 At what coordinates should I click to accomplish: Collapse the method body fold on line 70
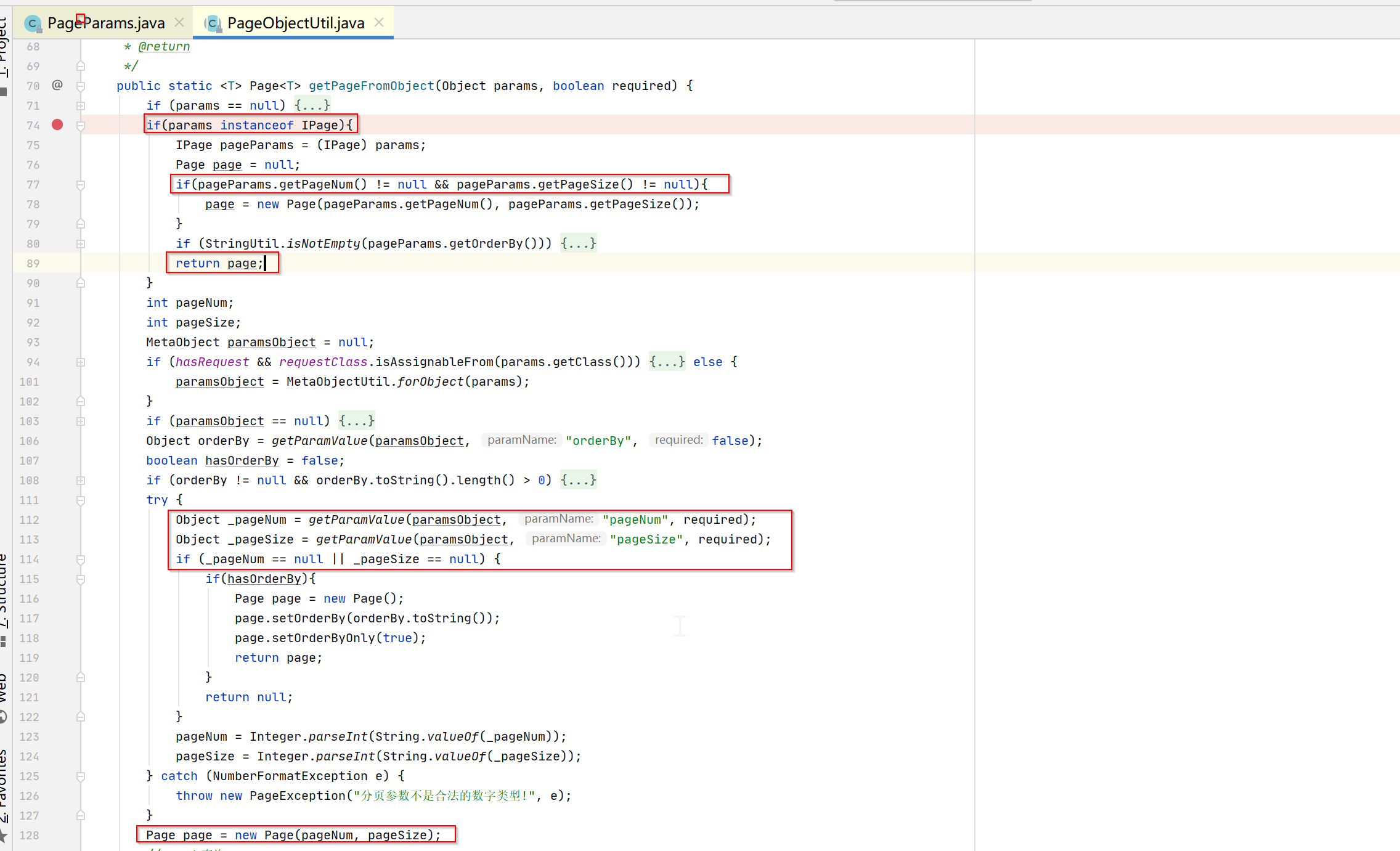[81, 86]
